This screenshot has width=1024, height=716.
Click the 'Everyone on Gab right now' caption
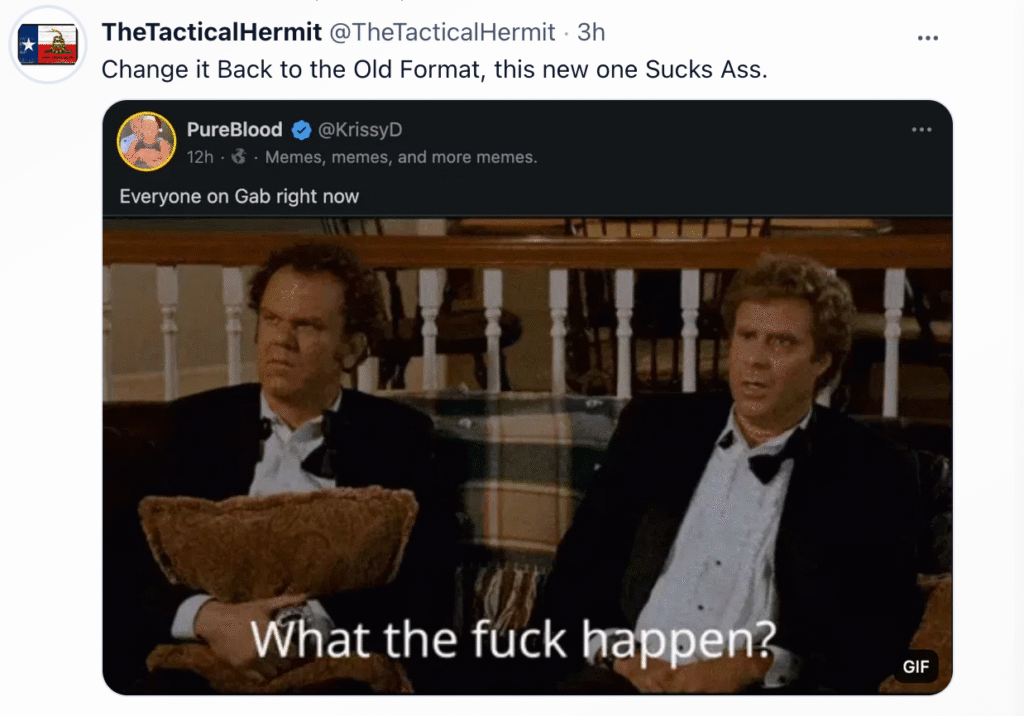click(239, 196)
